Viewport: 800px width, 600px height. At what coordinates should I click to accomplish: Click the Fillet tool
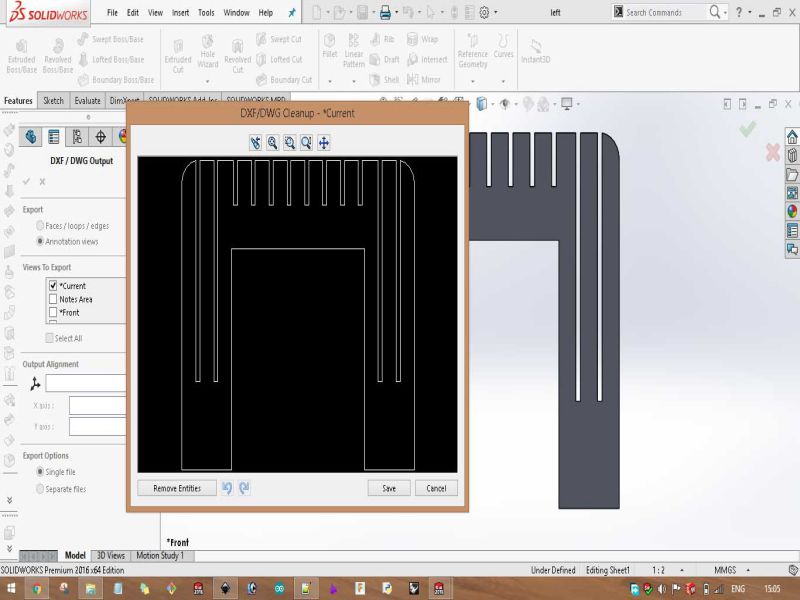[330, 46]
